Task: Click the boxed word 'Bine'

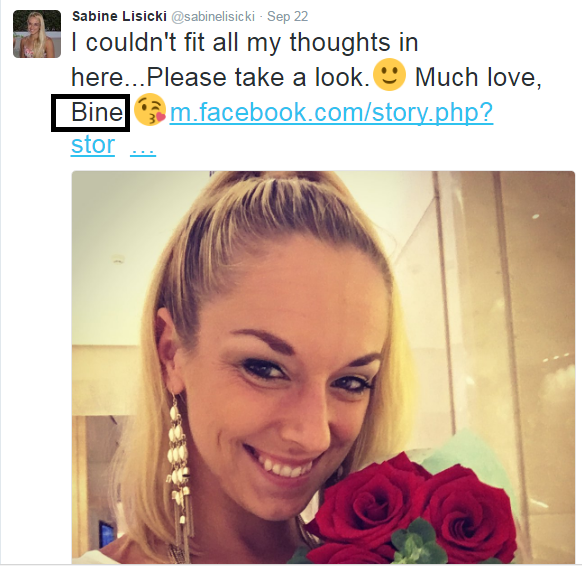Action: (97, 112)
